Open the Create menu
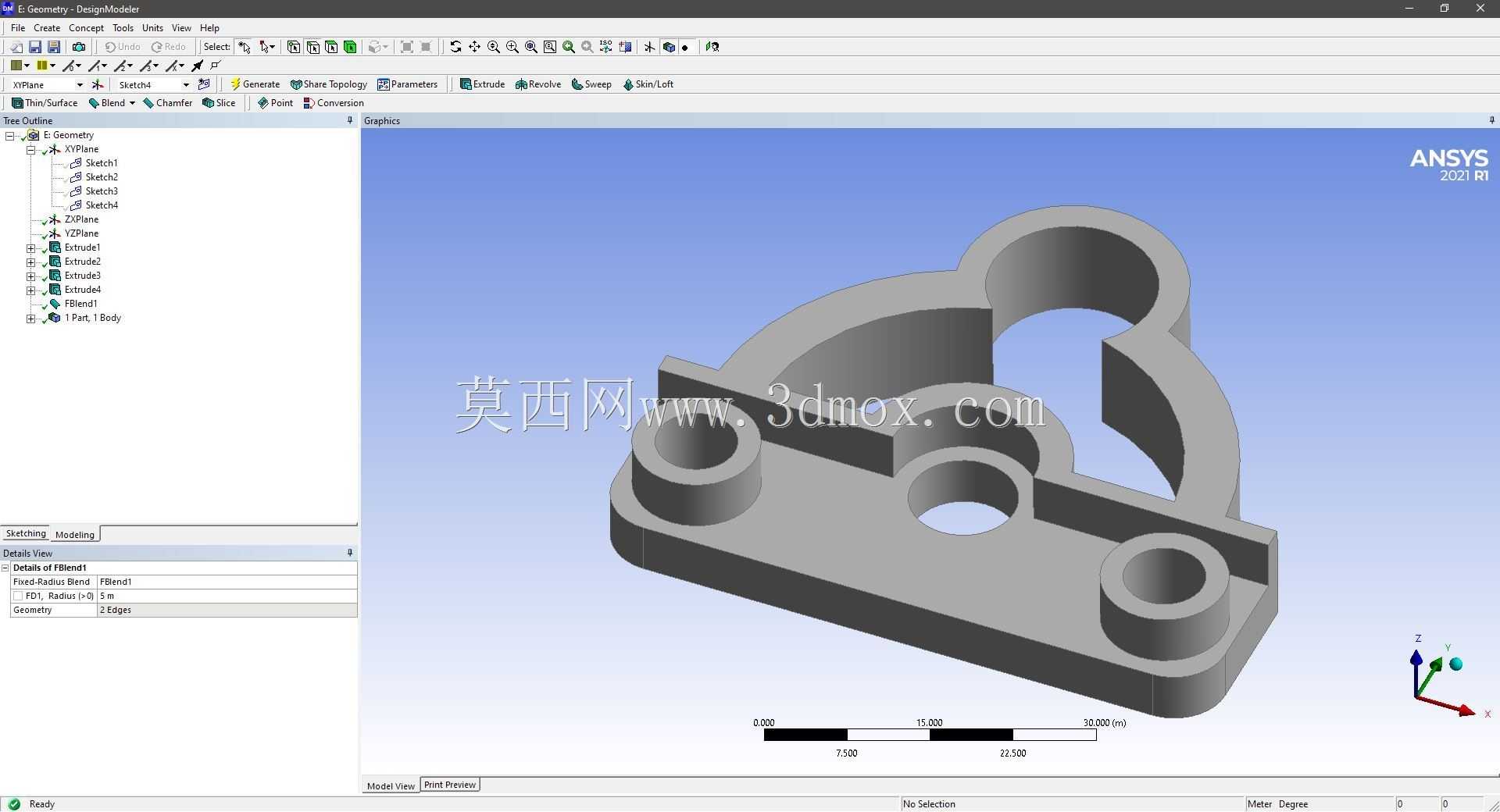Screen dimensions: 1500x812 point(47,27)
